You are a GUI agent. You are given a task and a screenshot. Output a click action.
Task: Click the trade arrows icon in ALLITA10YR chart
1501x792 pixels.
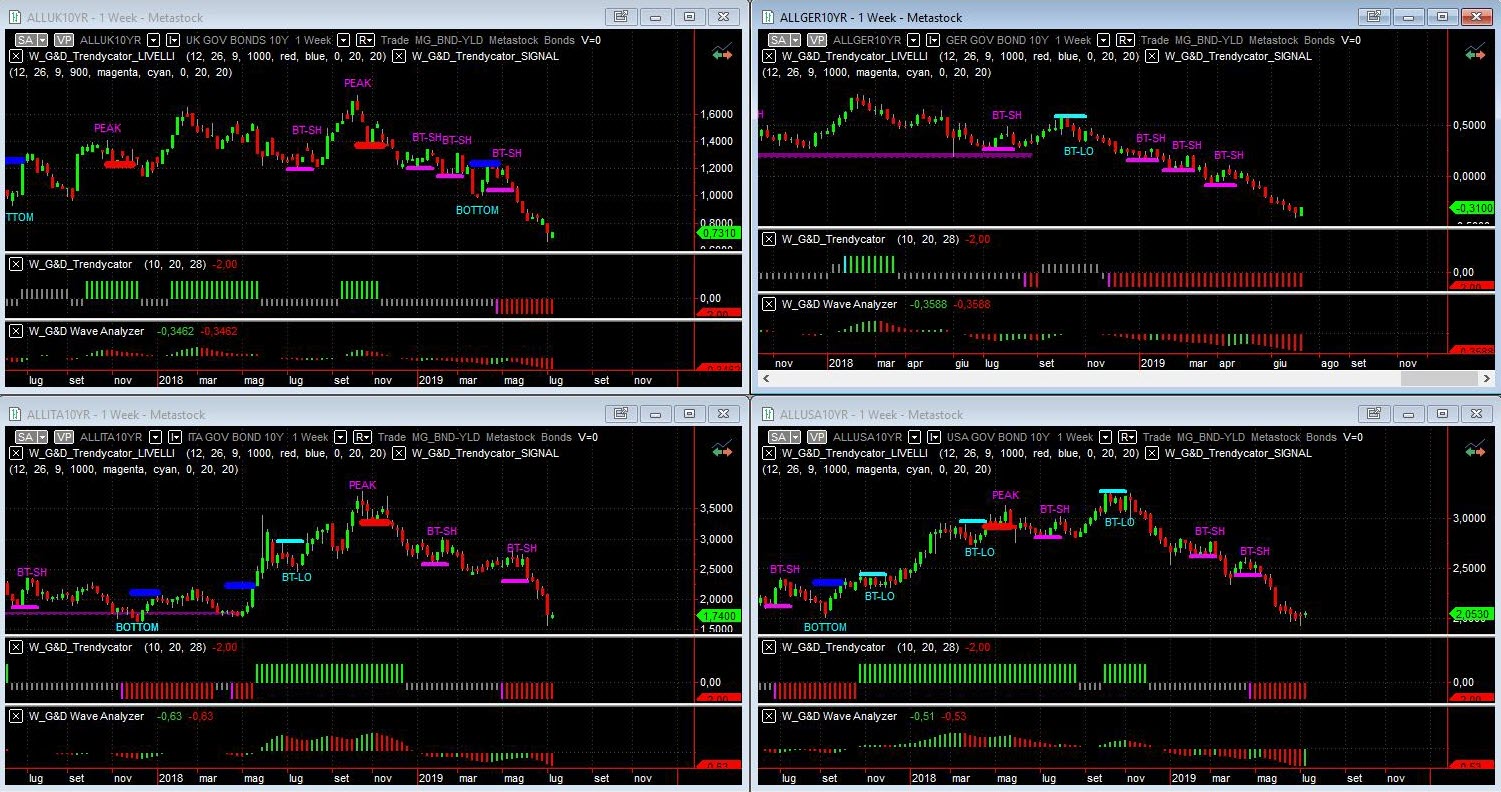[721, 450]
